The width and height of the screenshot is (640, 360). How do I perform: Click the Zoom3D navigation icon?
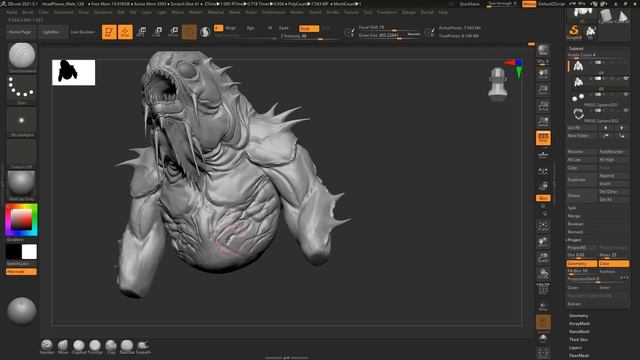[x=543, y=258]
